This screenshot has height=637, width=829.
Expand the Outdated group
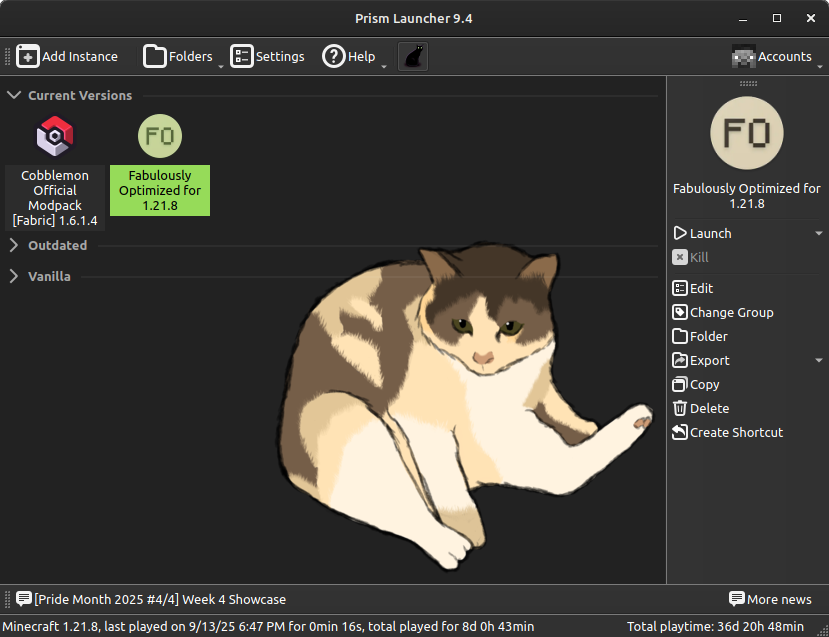click(14, 246)
